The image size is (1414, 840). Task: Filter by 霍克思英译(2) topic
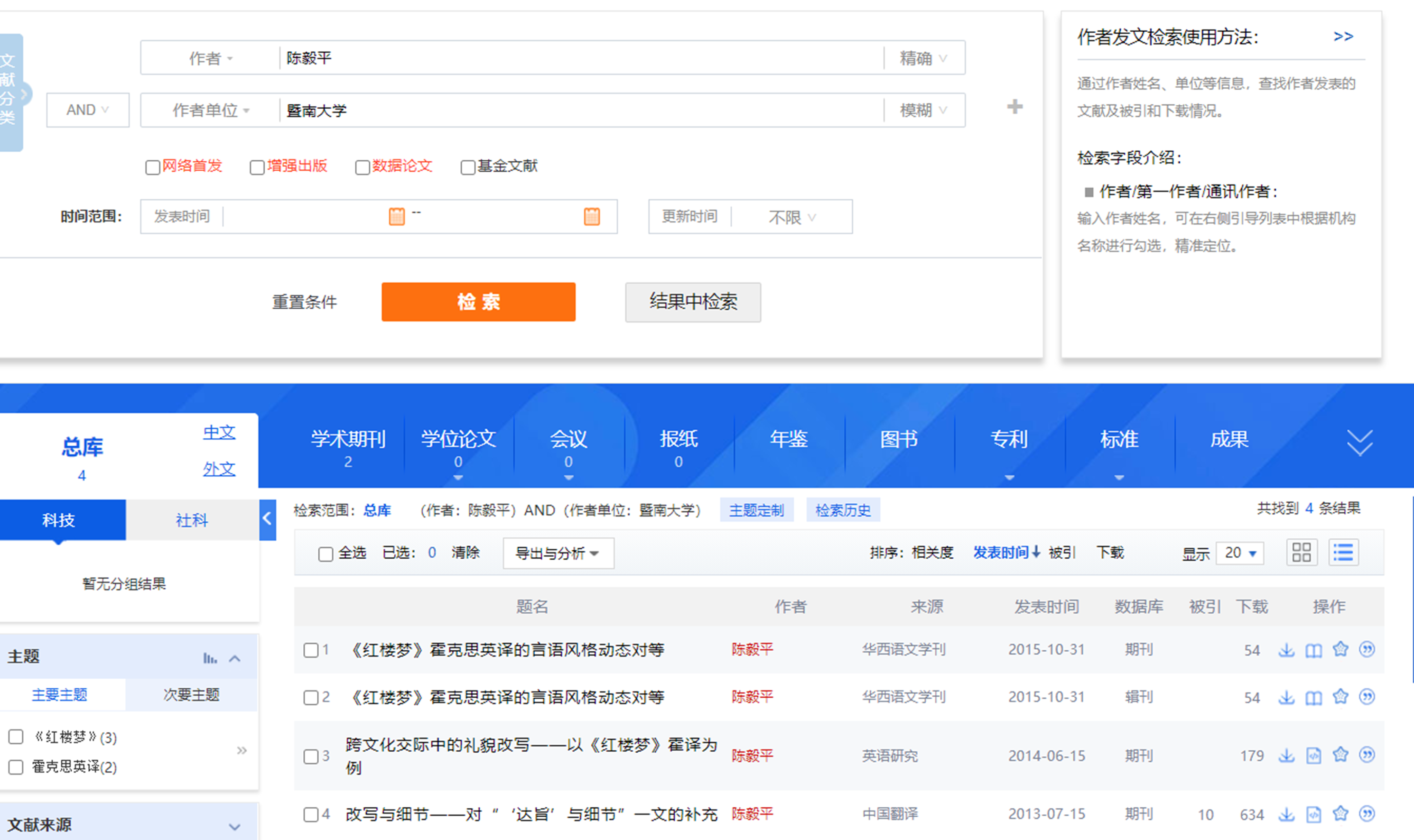tap(16, 767)
